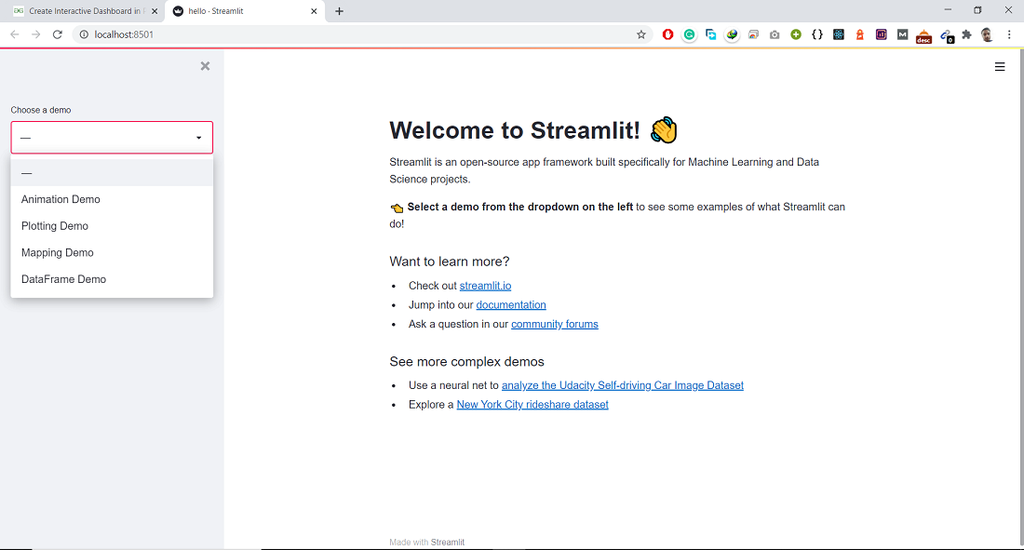Open a new browser tab
The image size is (1024, 550).
(339, 11)
